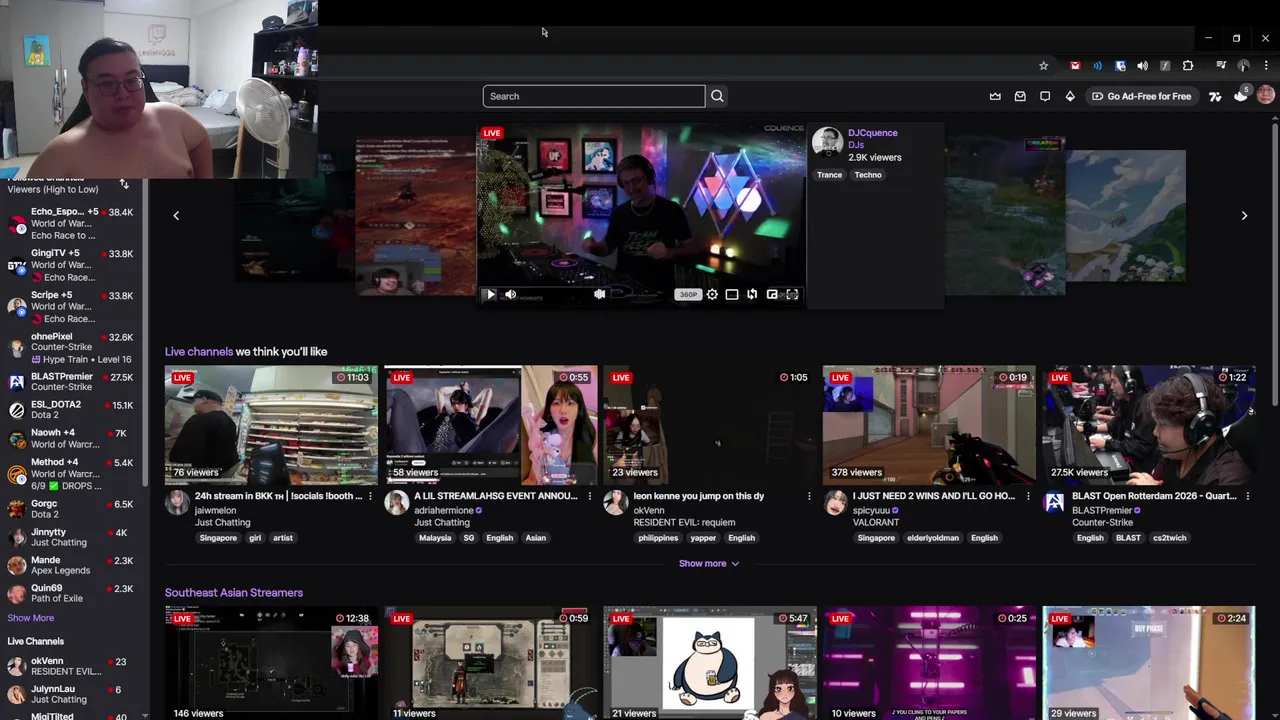This screenshot has width=1280, height=720.
Task: Switch player to theatre mode
Action: tap(732, 294)
